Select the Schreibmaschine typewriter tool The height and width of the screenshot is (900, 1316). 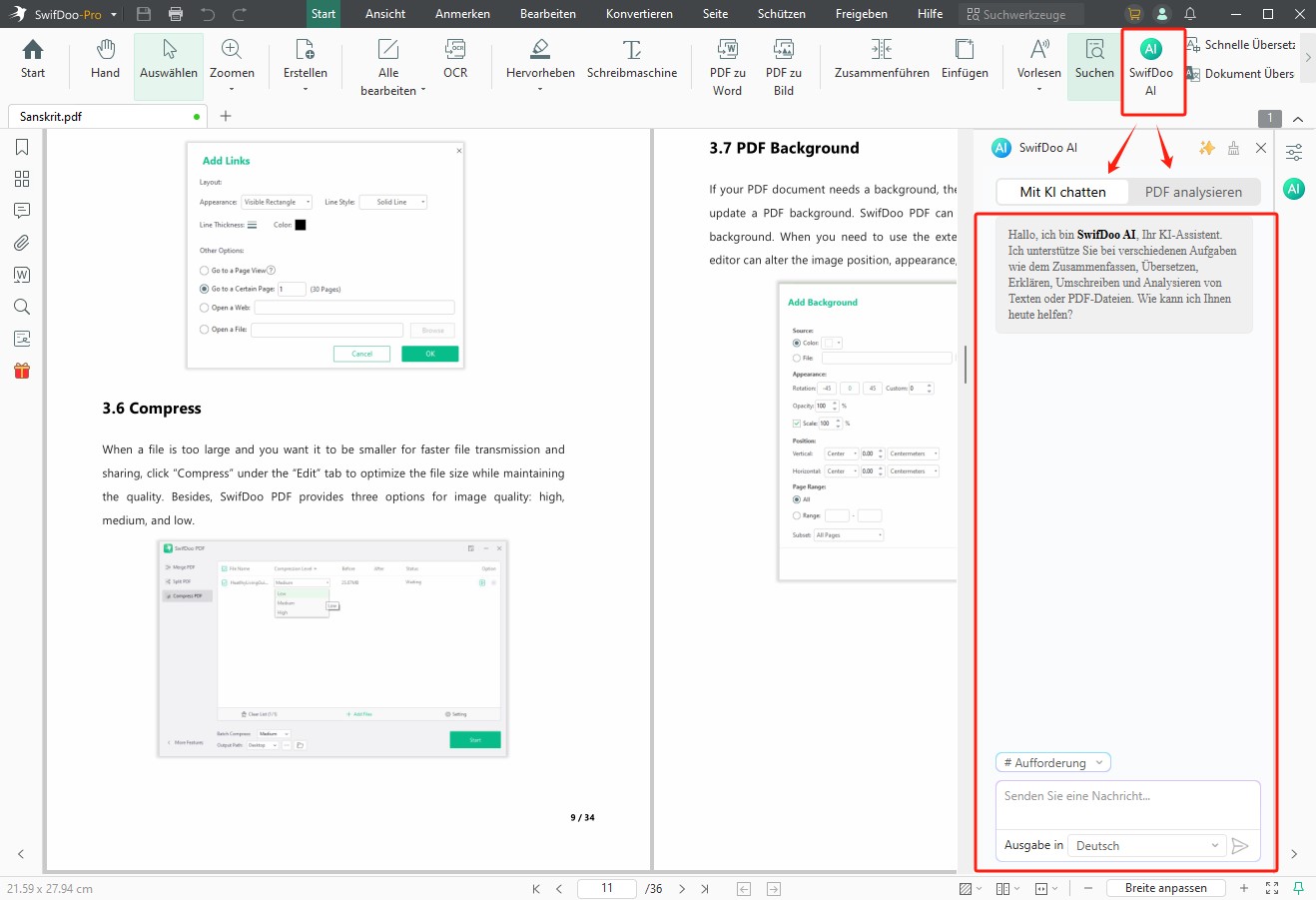[632, 60]
